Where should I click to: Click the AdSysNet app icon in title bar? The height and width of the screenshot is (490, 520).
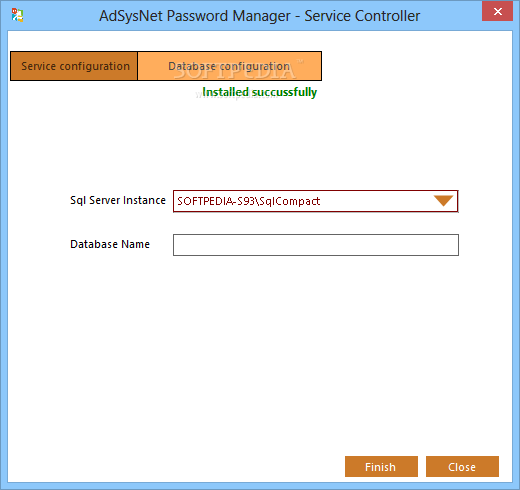point(17,15)
